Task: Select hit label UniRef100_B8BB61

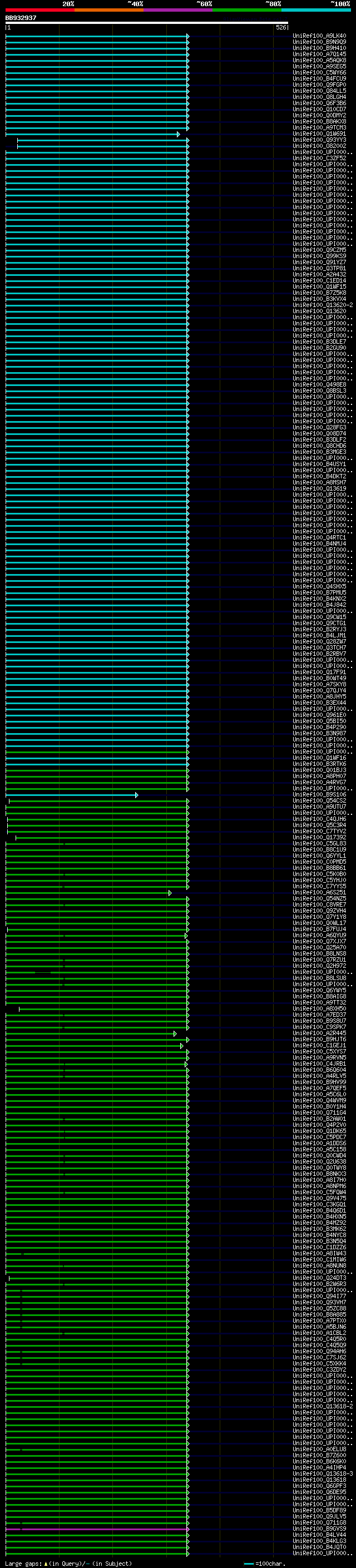Action: click(319, 868)
